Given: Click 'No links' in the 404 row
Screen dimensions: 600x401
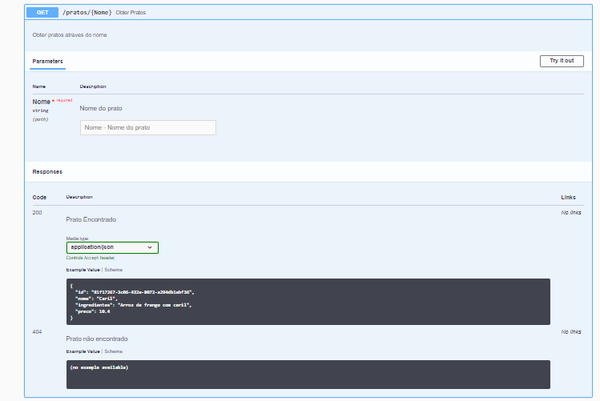Looking at the screenshot, I should pos(571,332).
